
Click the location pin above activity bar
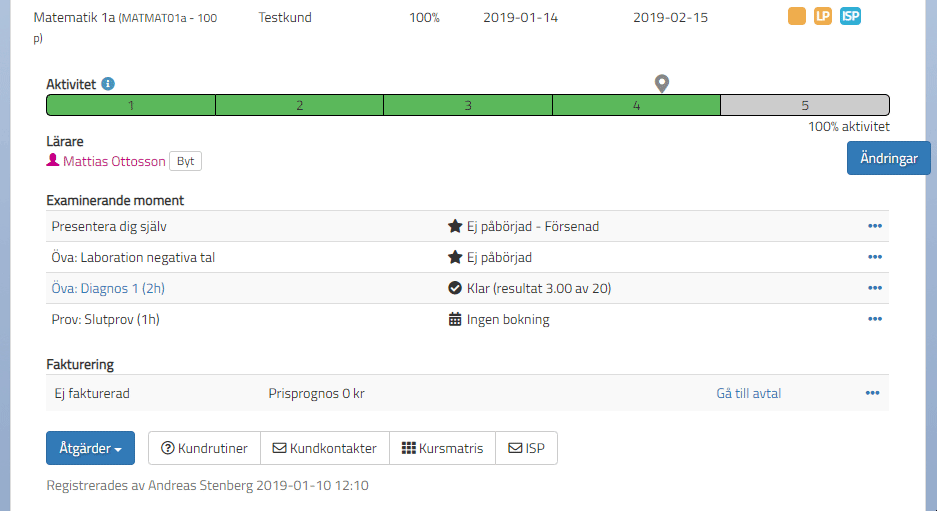tap(661, 83)
